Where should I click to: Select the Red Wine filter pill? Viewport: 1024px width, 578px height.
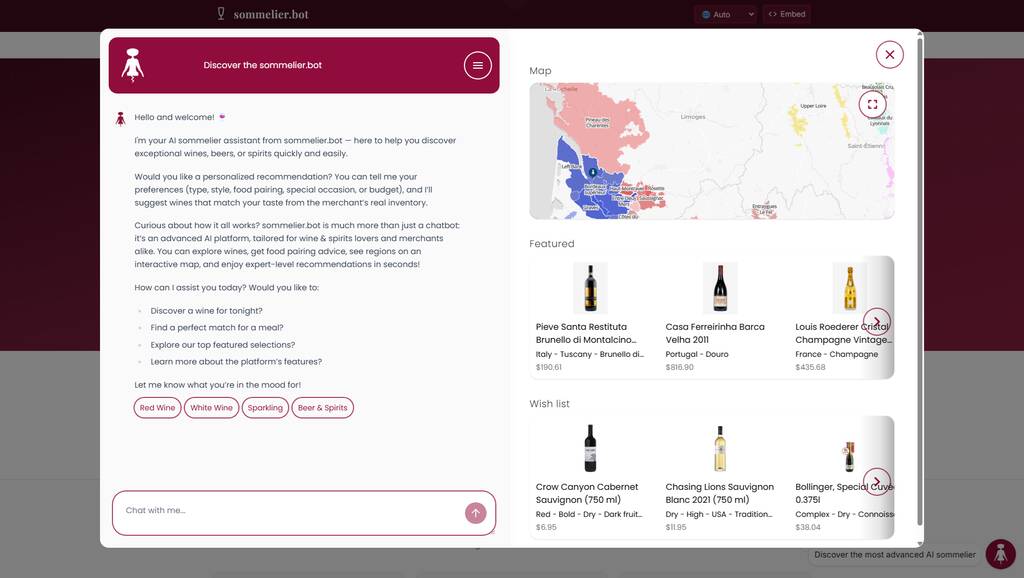(157, 407)
